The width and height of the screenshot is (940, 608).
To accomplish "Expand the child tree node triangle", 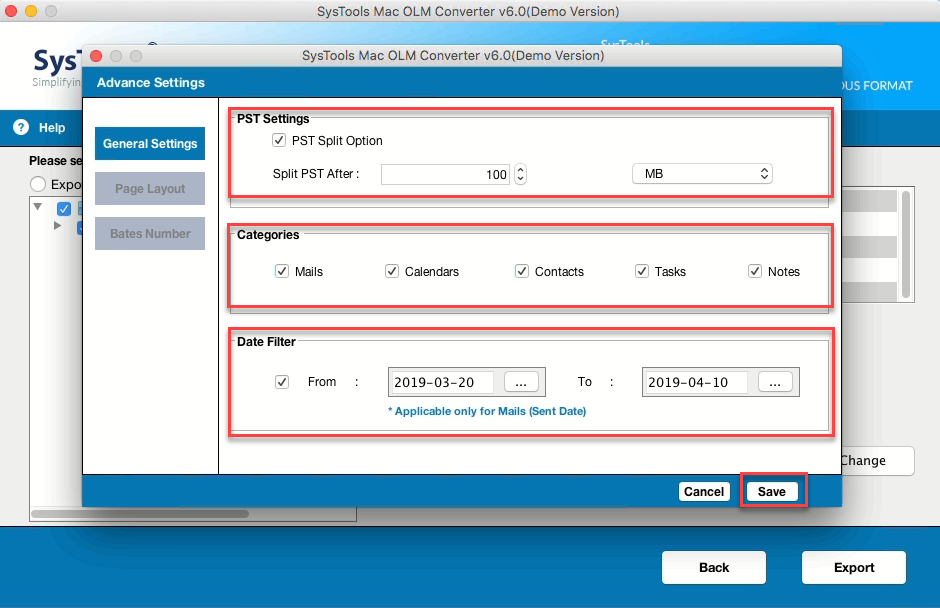I will [x=58, y=226].
